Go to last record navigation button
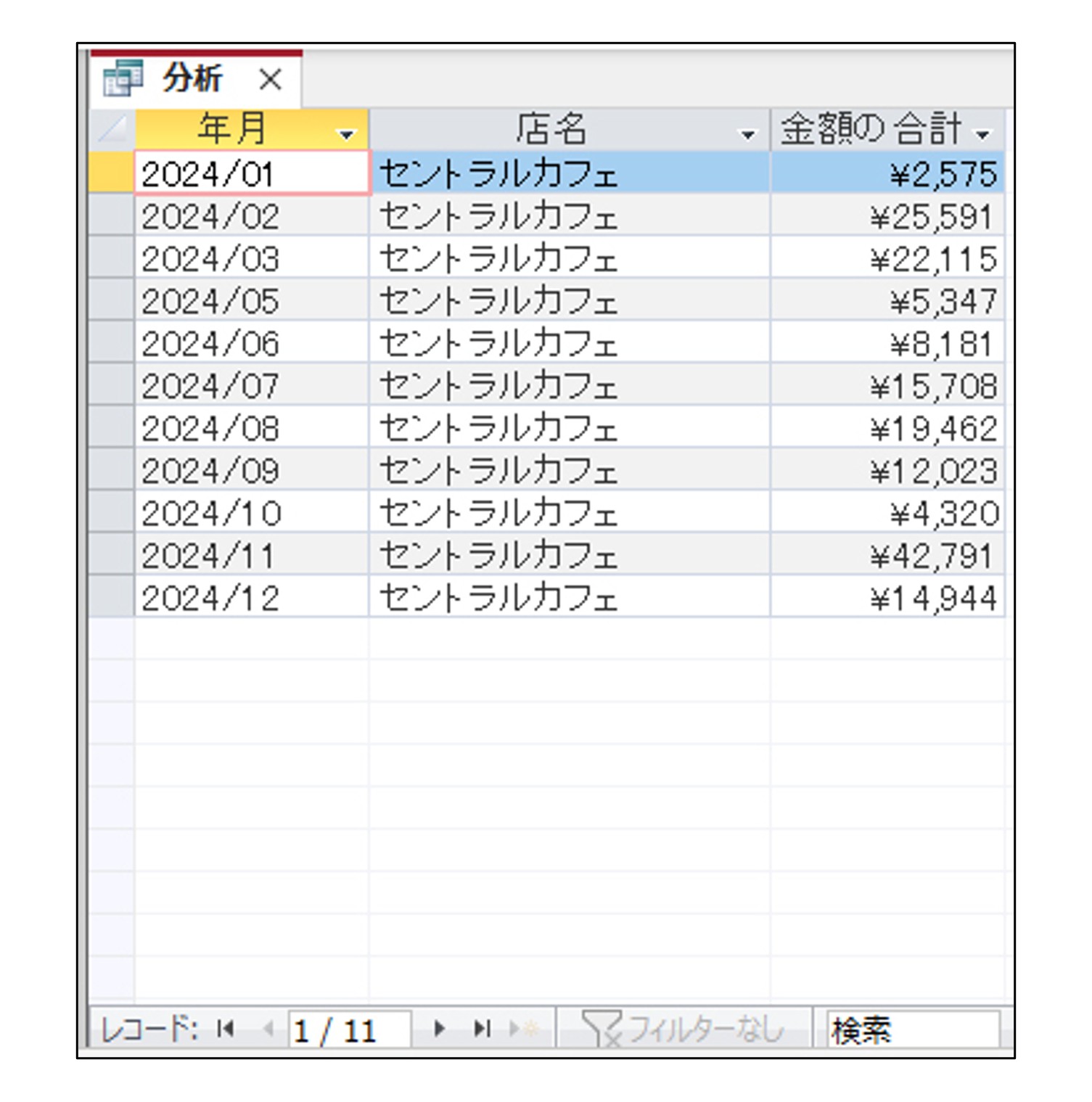 click(x=482, y=1029)
